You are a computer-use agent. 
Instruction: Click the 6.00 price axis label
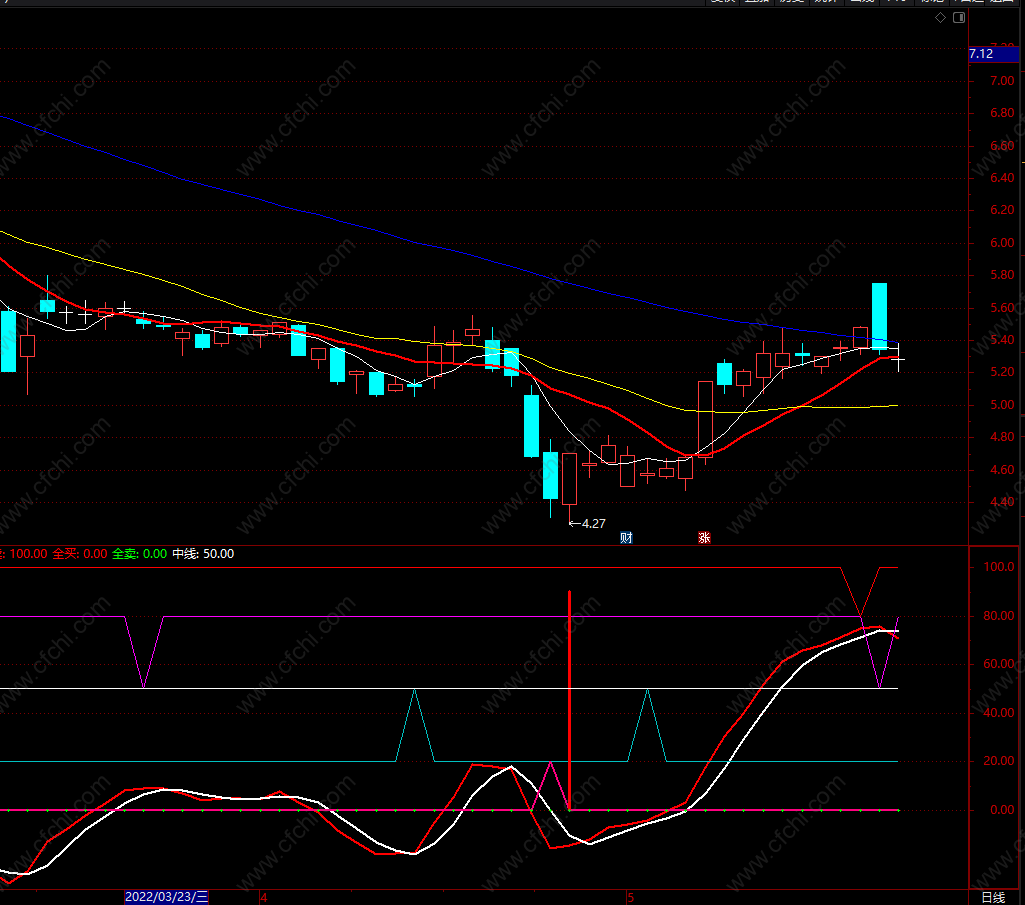point(1002,243)
